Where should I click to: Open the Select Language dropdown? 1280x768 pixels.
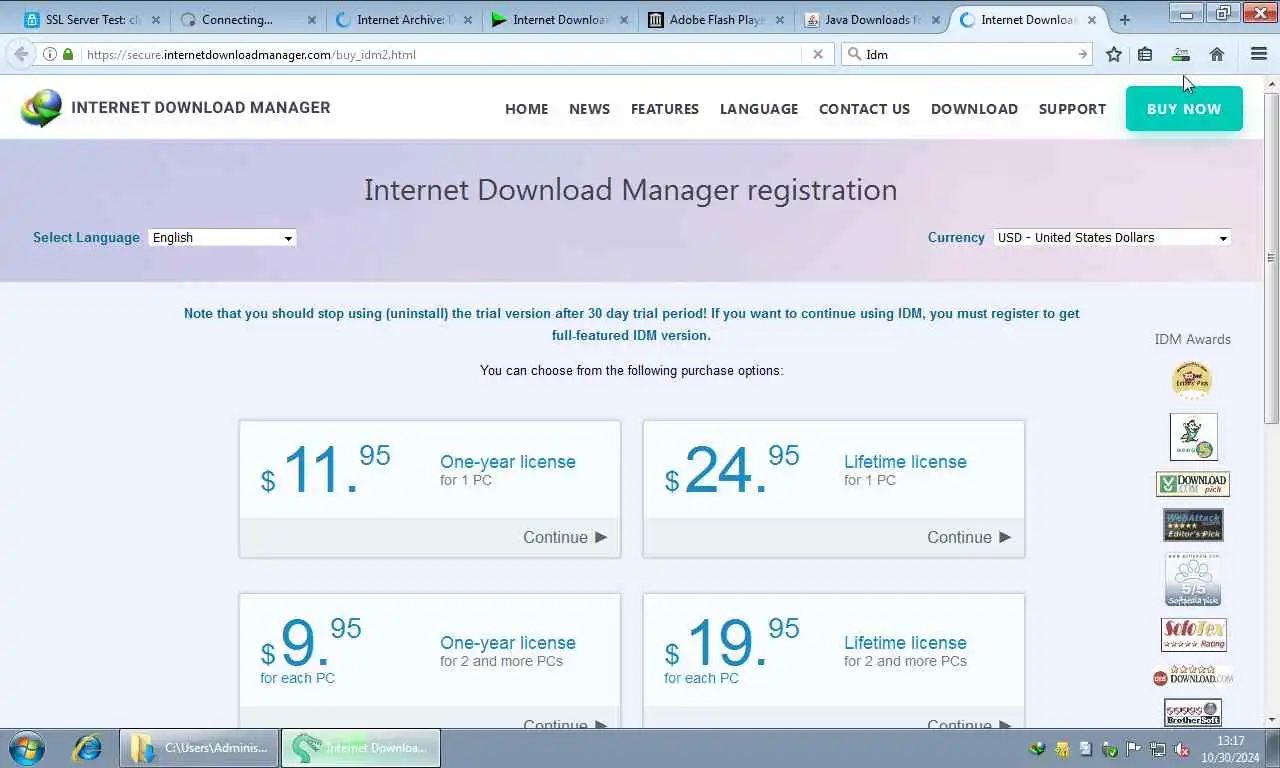point(222,237)
